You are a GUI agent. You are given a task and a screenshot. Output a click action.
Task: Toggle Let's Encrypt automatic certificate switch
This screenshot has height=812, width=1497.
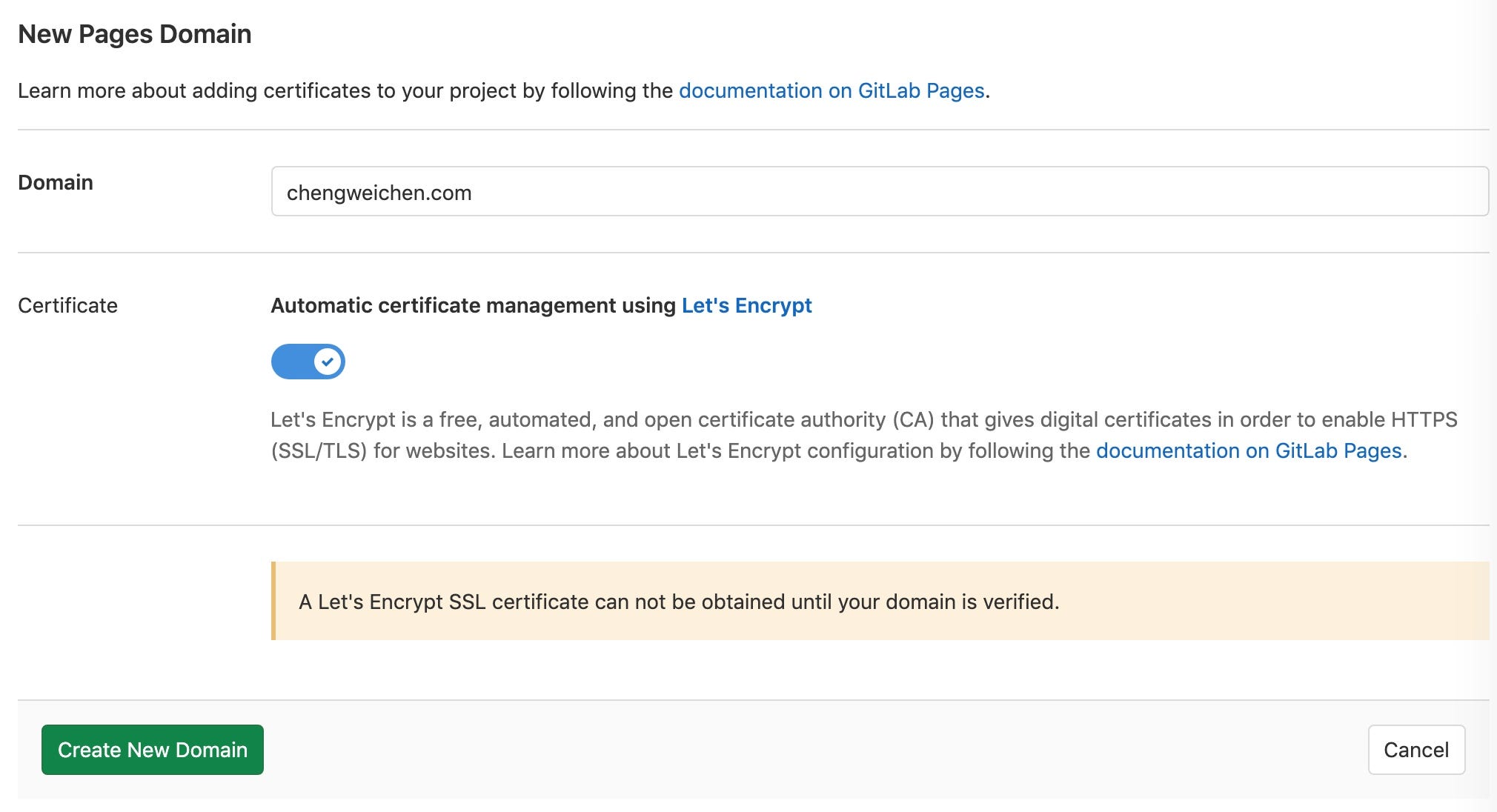(308, 362)
